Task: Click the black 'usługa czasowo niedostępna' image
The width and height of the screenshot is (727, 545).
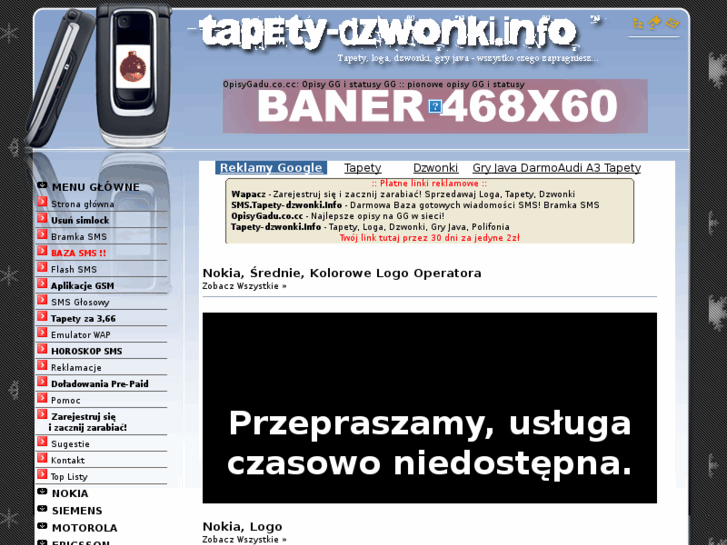Action: [x=430, y=408]
